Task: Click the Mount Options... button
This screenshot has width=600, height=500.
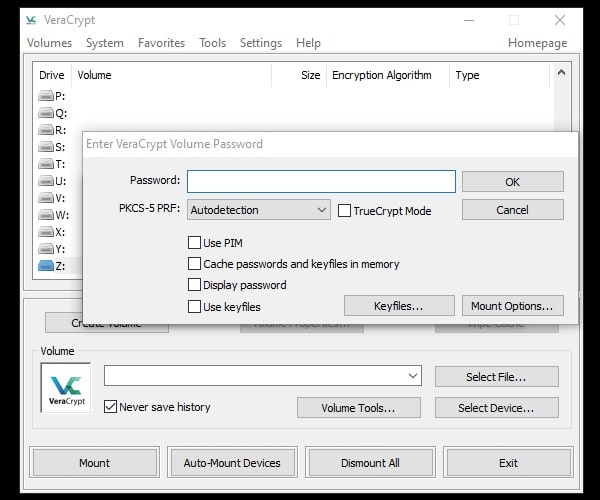Action: (513, 306)
